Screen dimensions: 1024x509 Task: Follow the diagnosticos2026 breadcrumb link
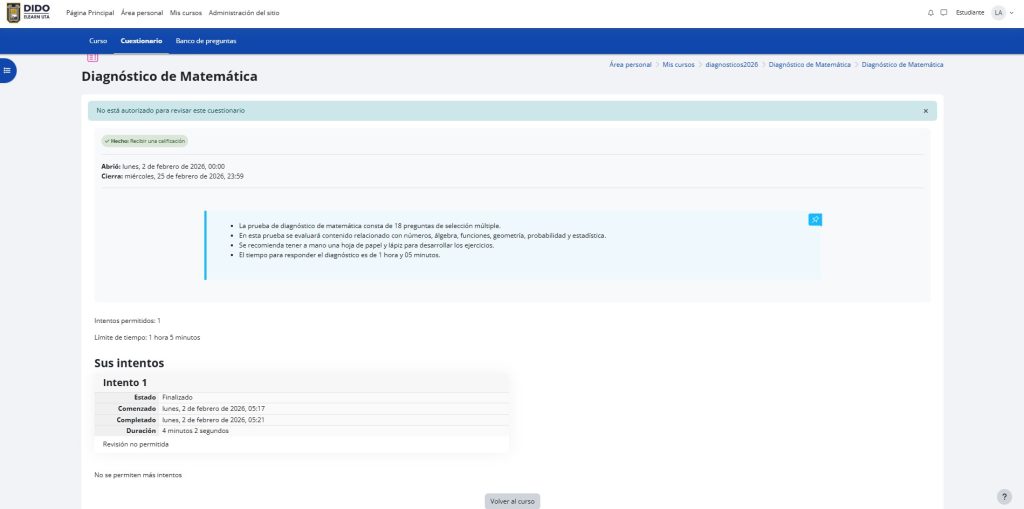tap(731, 64)
